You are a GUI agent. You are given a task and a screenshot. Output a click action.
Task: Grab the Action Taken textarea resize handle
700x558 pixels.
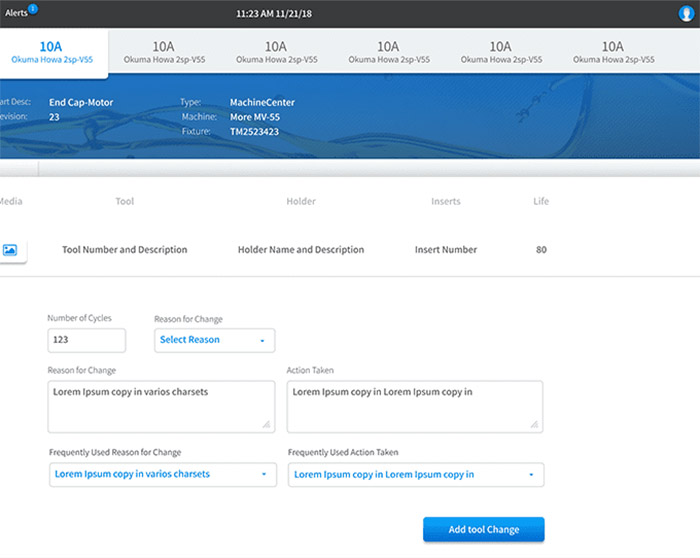pos(536,425)
